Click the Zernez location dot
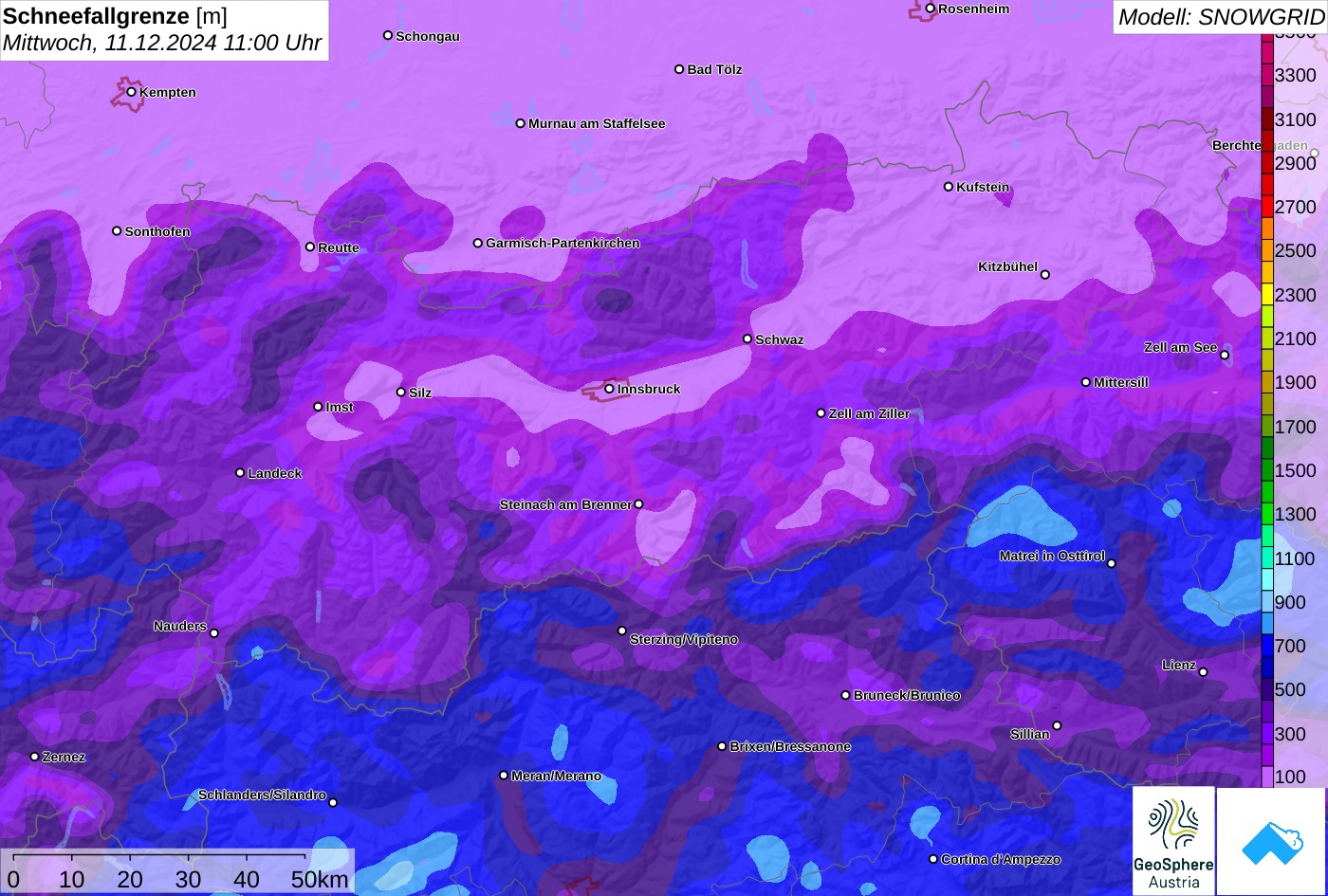Image resolution: width=1328 pixels, height=896 pixels. [x=34, y=757]
